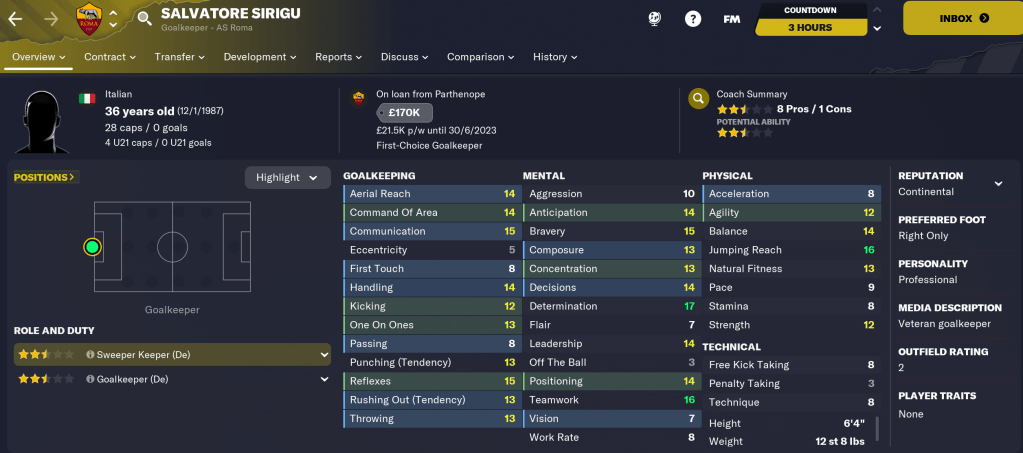1023x453 pixels.
Task: Open the world globe icon
Action: pos(656,18)
